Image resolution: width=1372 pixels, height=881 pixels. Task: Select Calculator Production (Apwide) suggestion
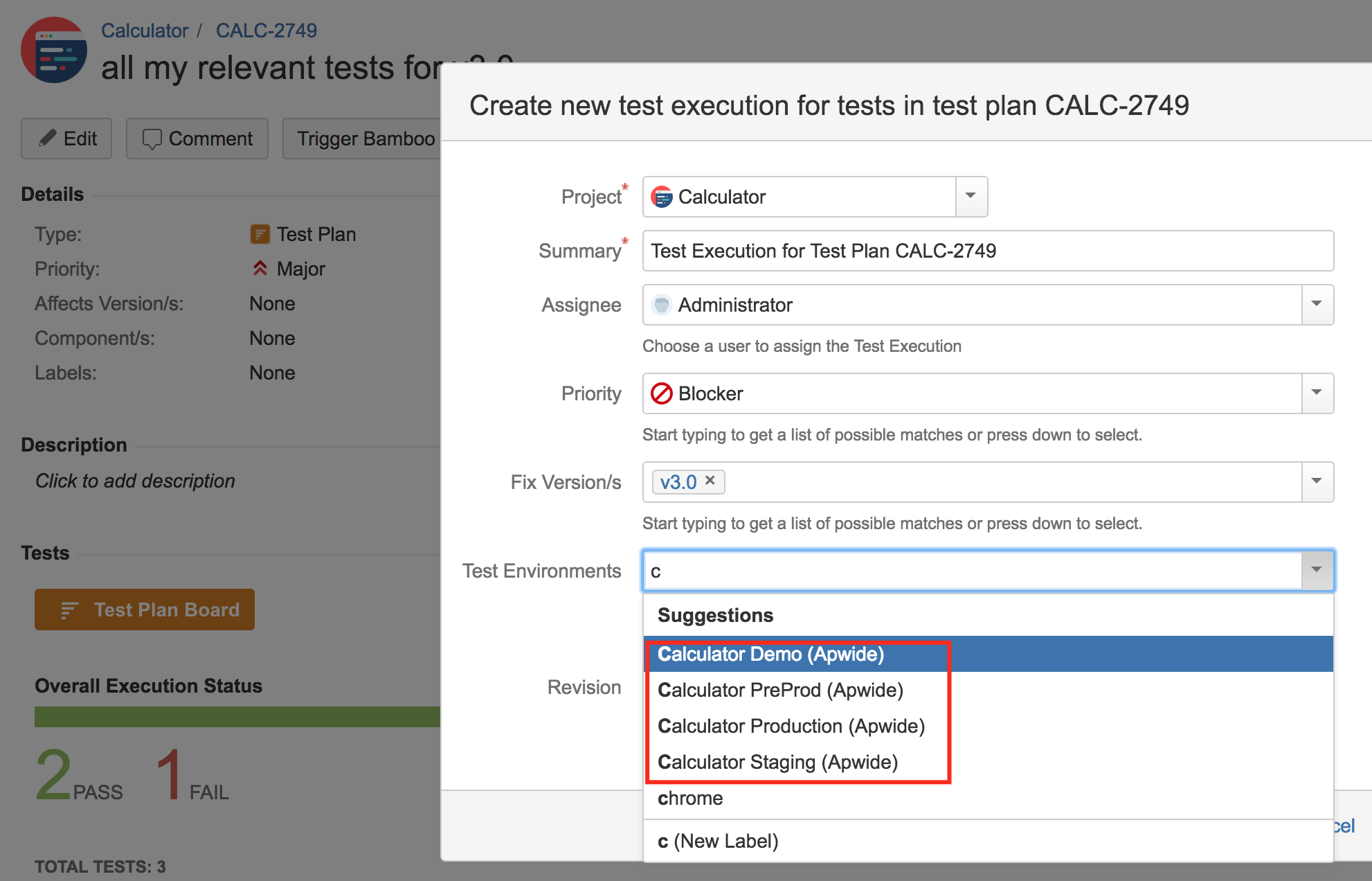pyautogui.click(x=988, y=726)
